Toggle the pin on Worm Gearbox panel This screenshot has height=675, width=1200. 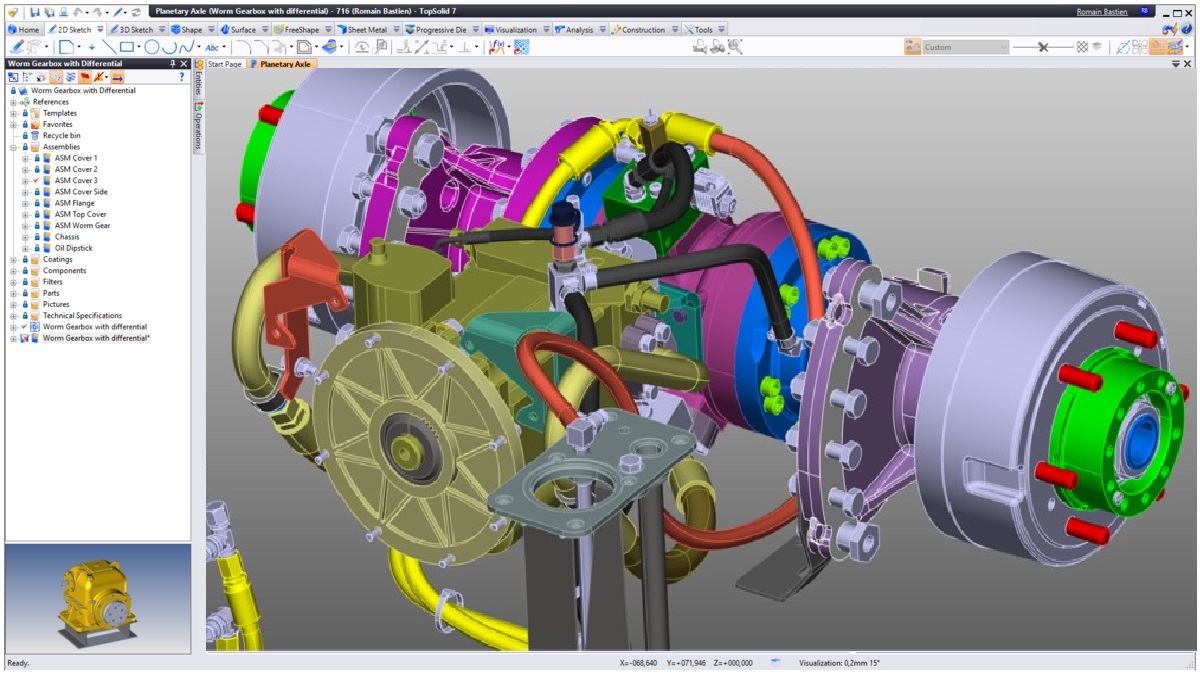coord(172,64)
